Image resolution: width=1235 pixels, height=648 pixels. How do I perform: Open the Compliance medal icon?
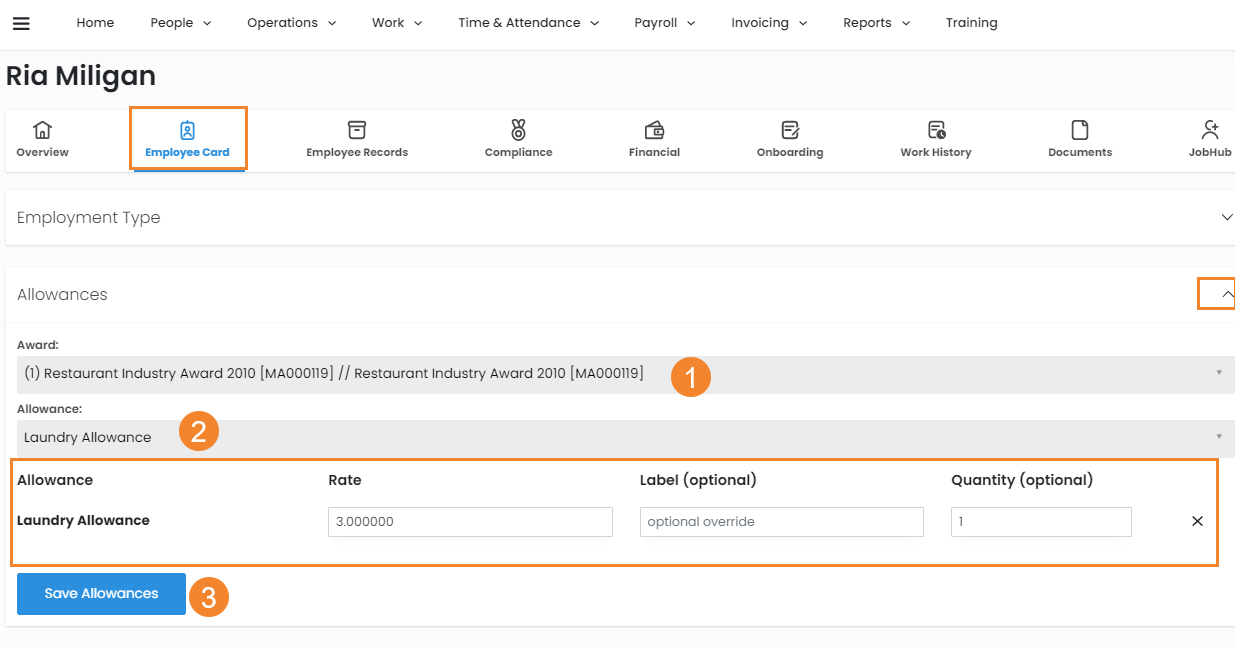tap(518, 130)
